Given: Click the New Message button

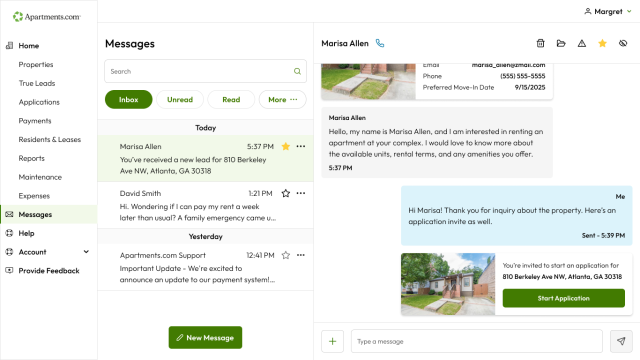Looking at the screenshot, I should tap(205, 338).
